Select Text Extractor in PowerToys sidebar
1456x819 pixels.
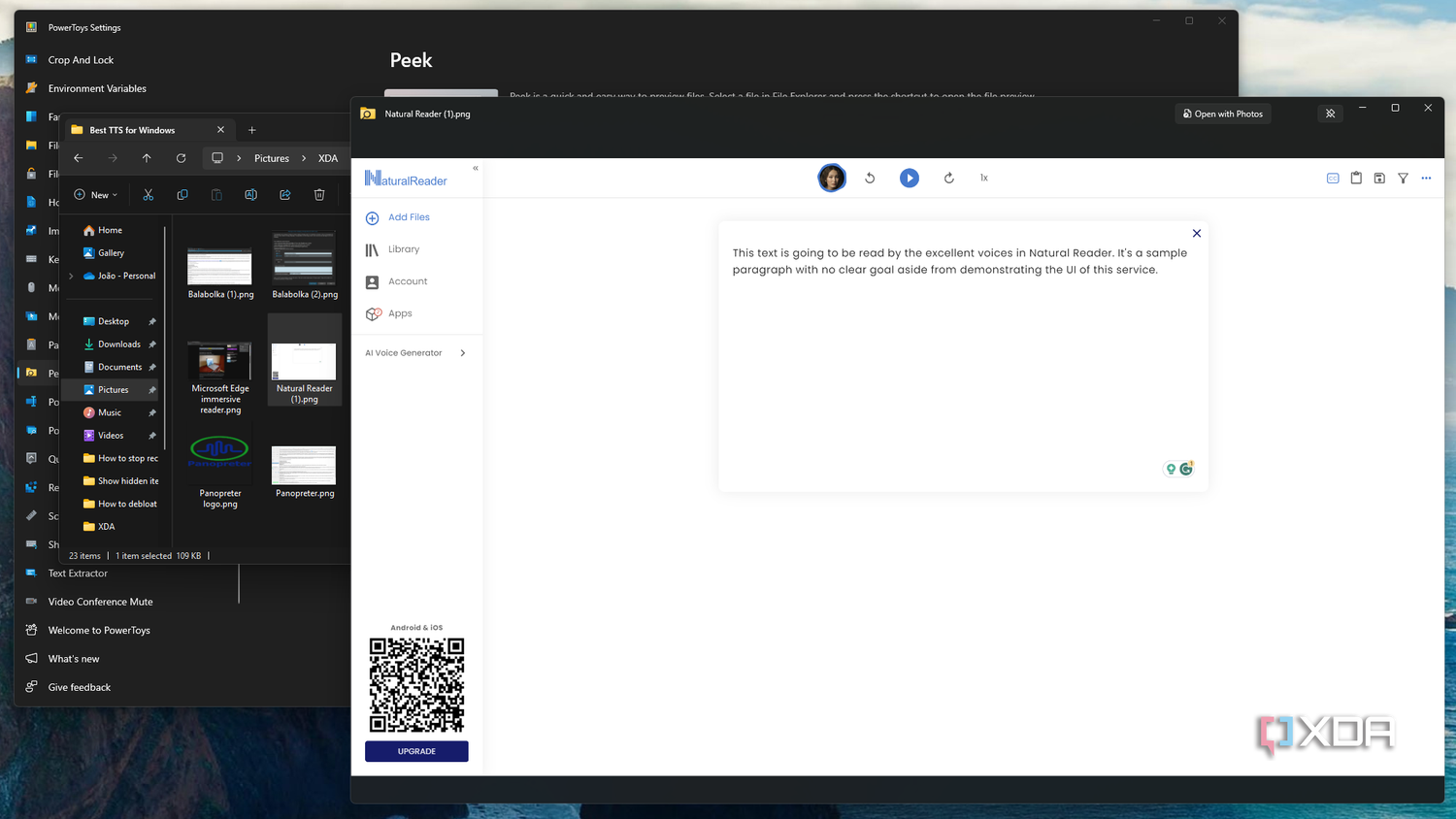78,573
